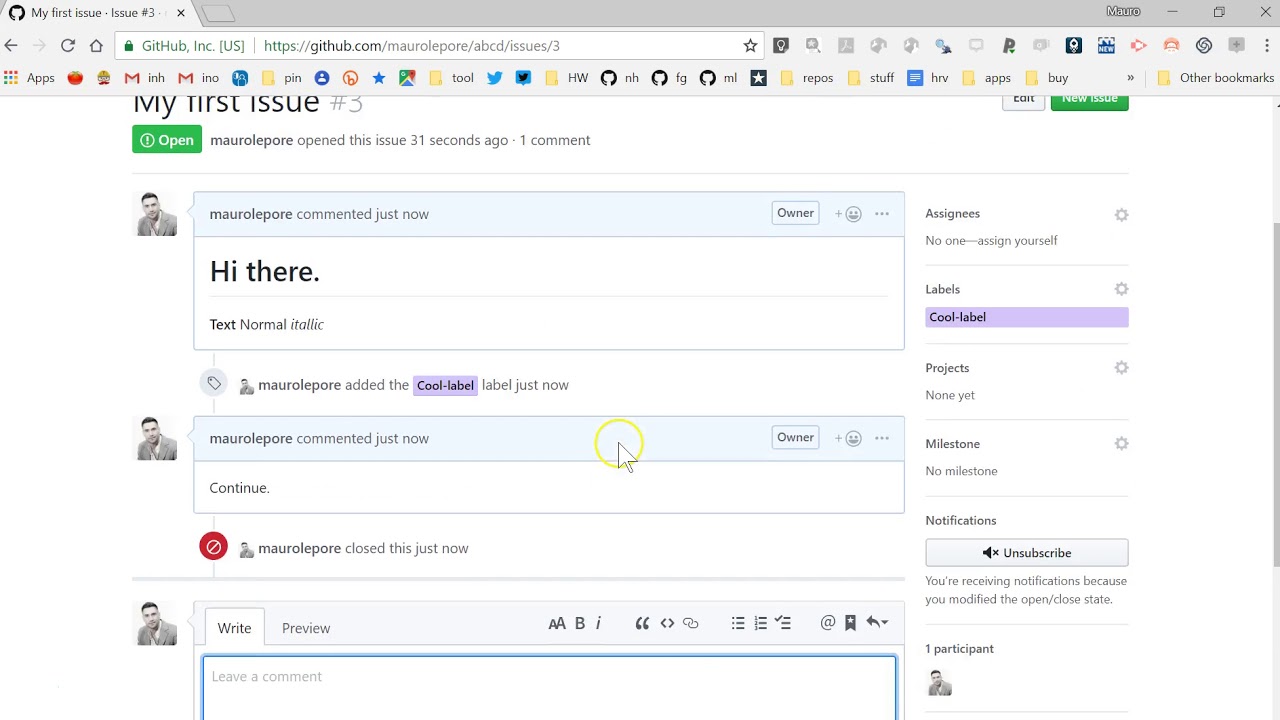Add a numbered list in comment
The height and width of the screenshot is (720, 1280).
[761, 623]
